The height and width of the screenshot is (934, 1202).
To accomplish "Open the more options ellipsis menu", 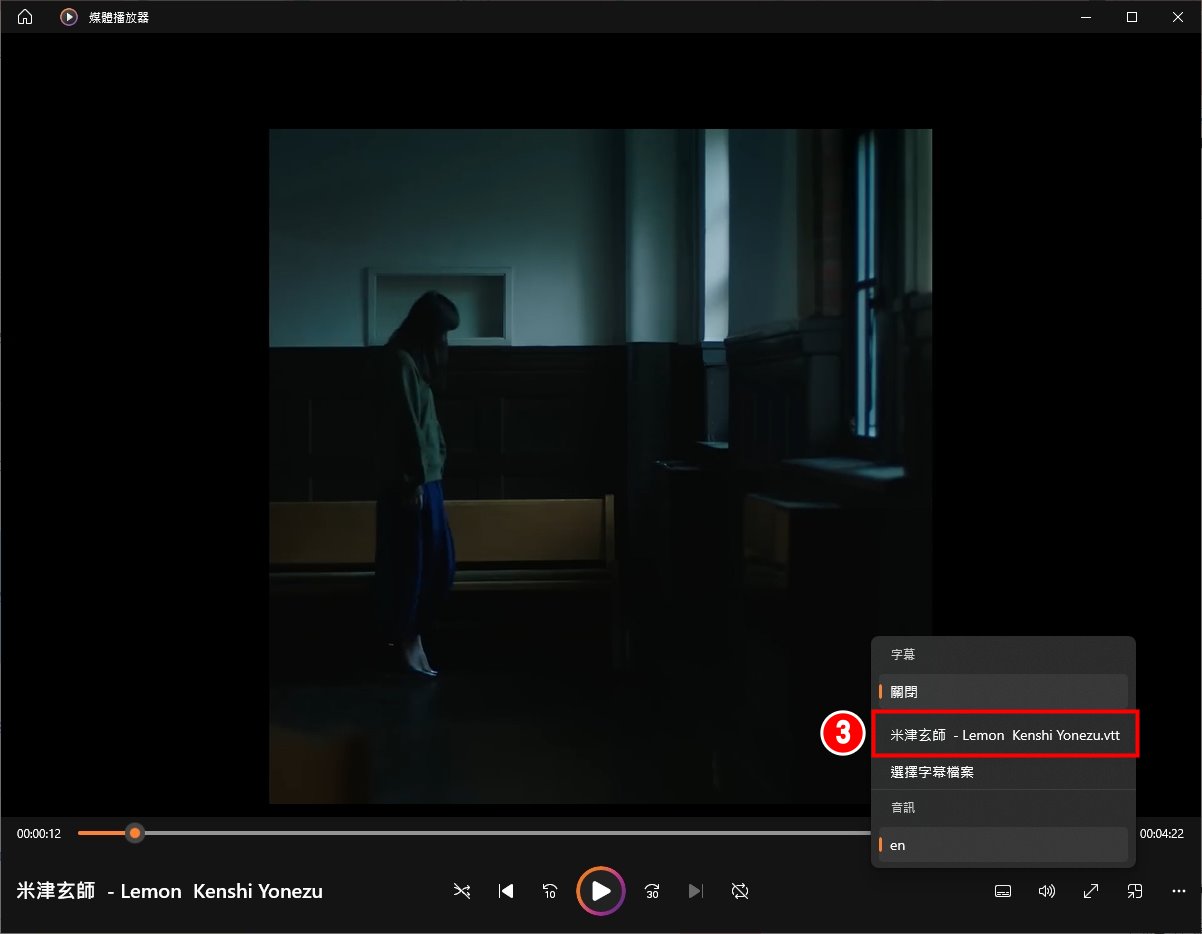I will (1179, 891).
